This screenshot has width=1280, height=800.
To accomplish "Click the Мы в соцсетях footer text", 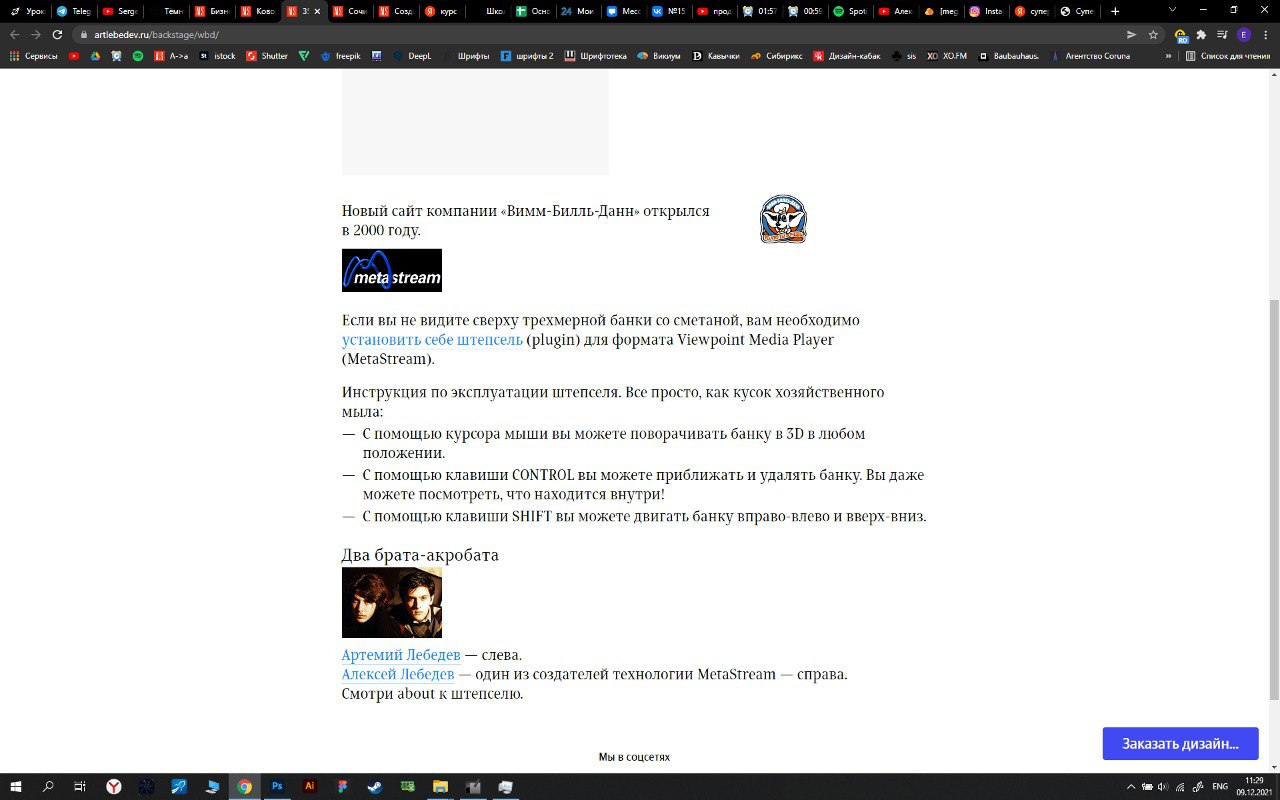I will (x=634, y=757).
